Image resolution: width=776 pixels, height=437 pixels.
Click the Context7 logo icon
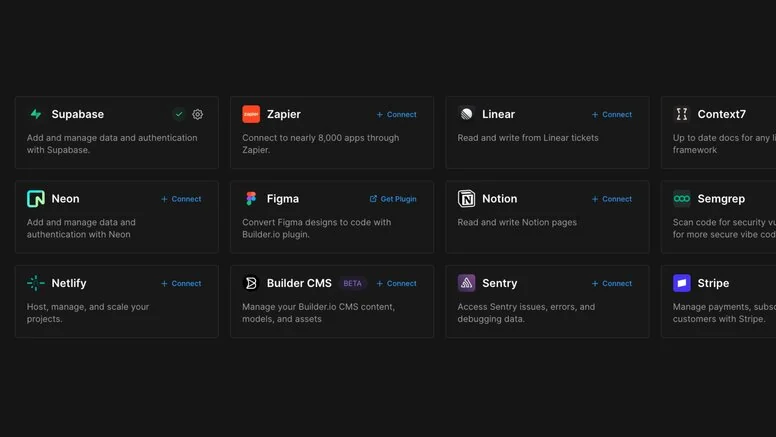tap(681, 114)
